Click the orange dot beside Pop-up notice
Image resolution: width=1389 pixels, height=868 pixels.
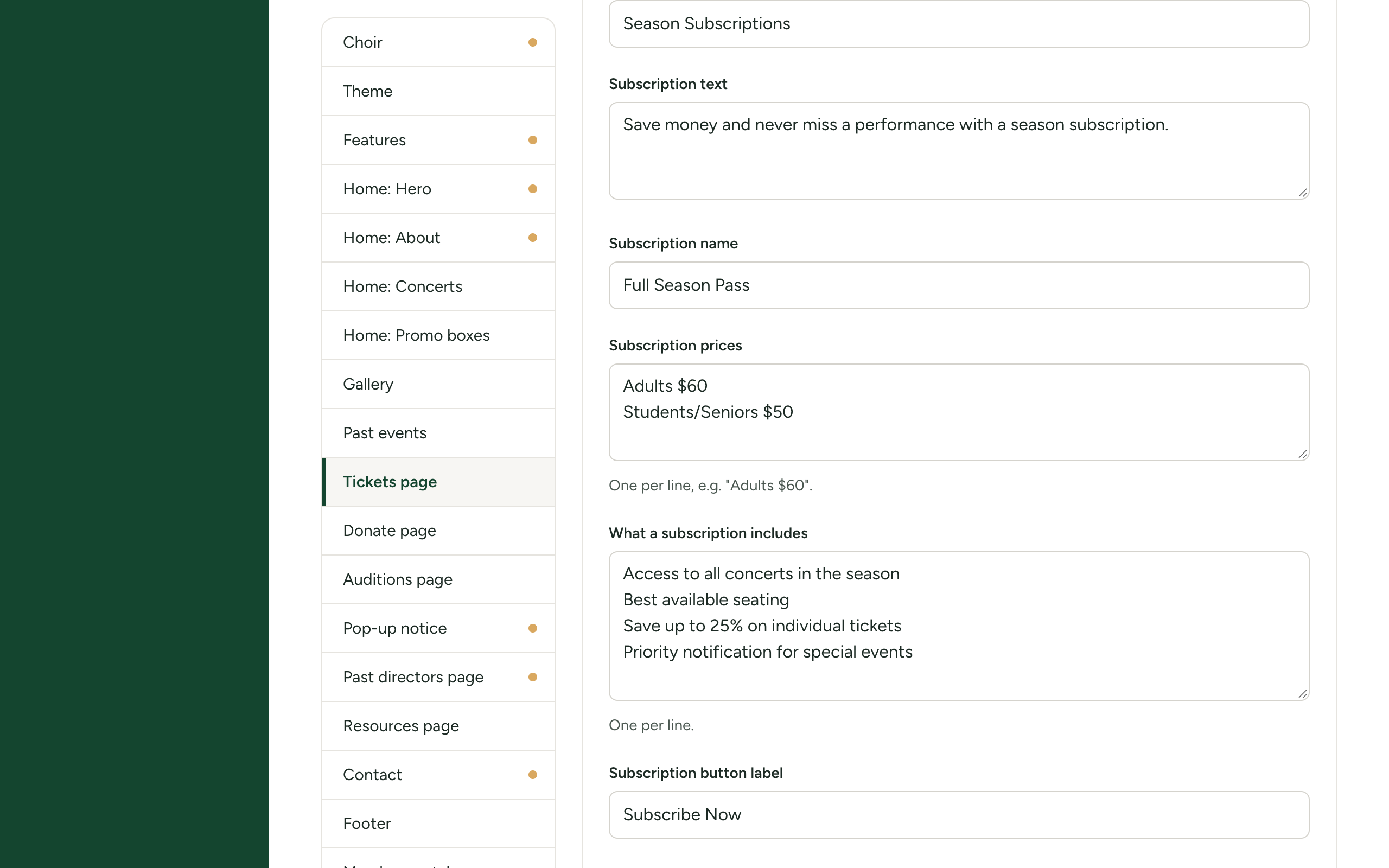tap(533, 628)
